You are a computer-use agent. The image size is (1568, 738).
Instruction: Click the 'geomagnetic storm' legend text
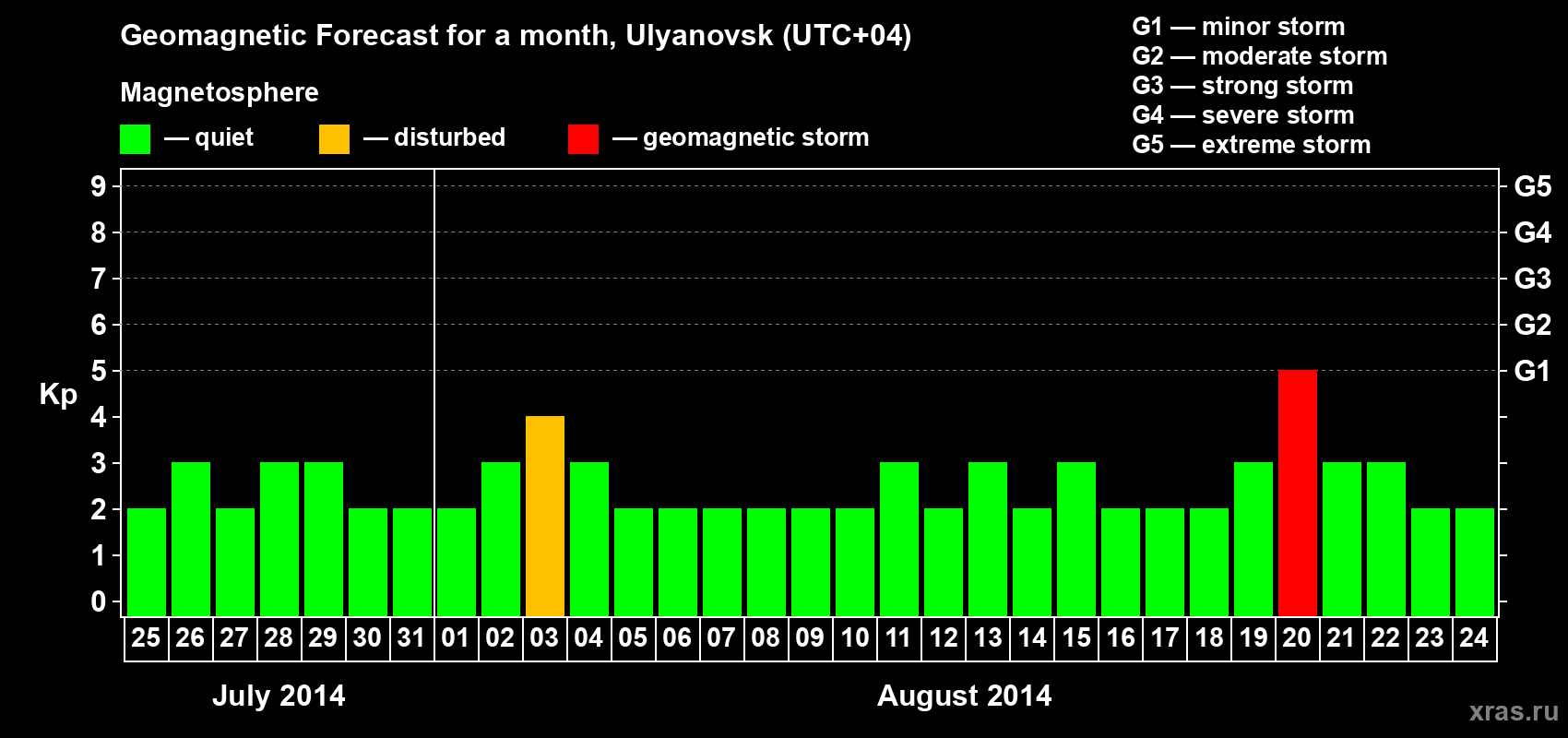(756, 137)
